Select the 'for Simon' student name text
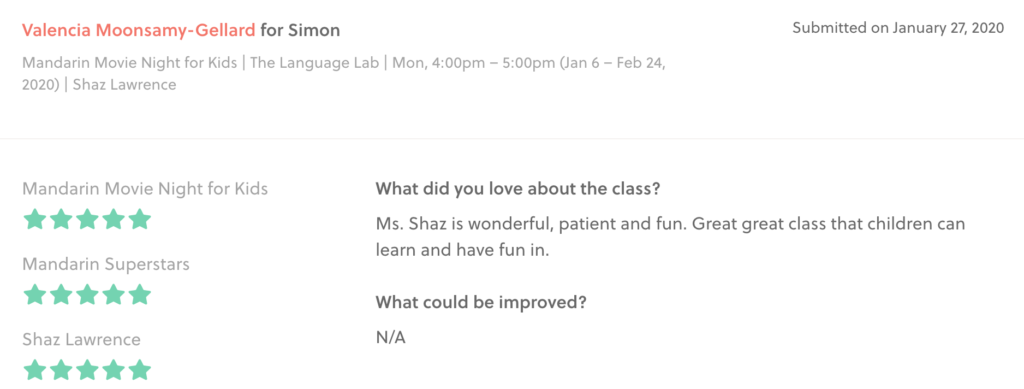Screen dimensions: 1024x389 [300, 30]
